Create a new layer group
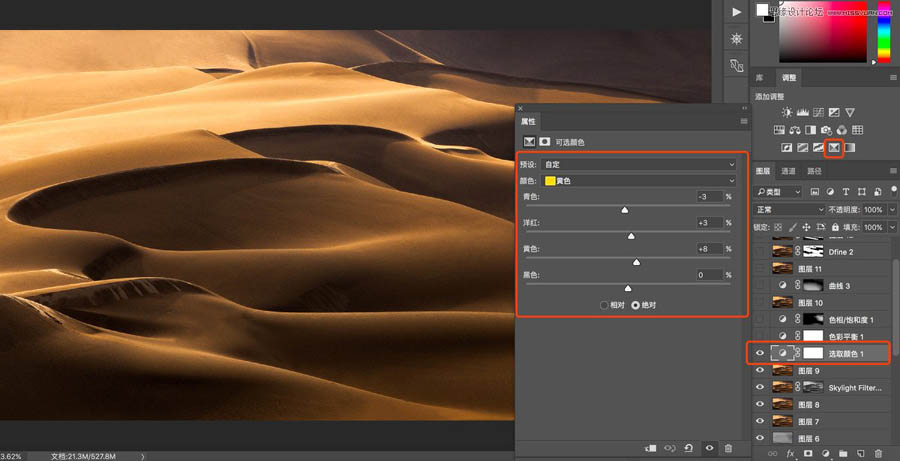The image size is (900, 461). [843, 454]
